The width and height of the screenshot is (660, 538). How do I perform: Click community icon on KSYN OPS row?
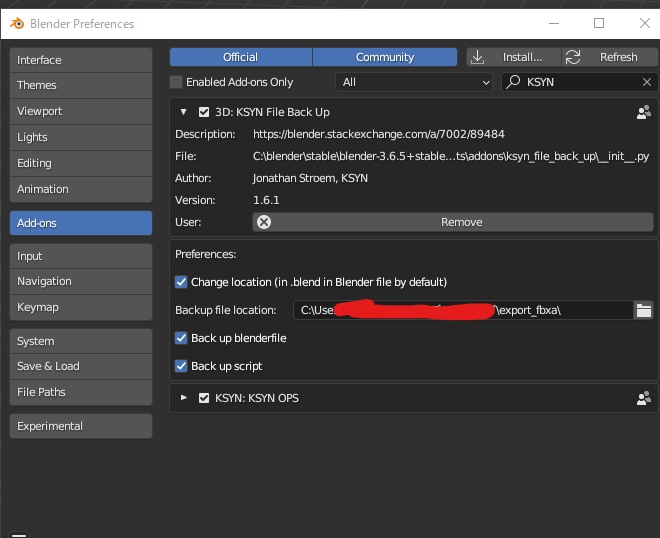[644, 398]
